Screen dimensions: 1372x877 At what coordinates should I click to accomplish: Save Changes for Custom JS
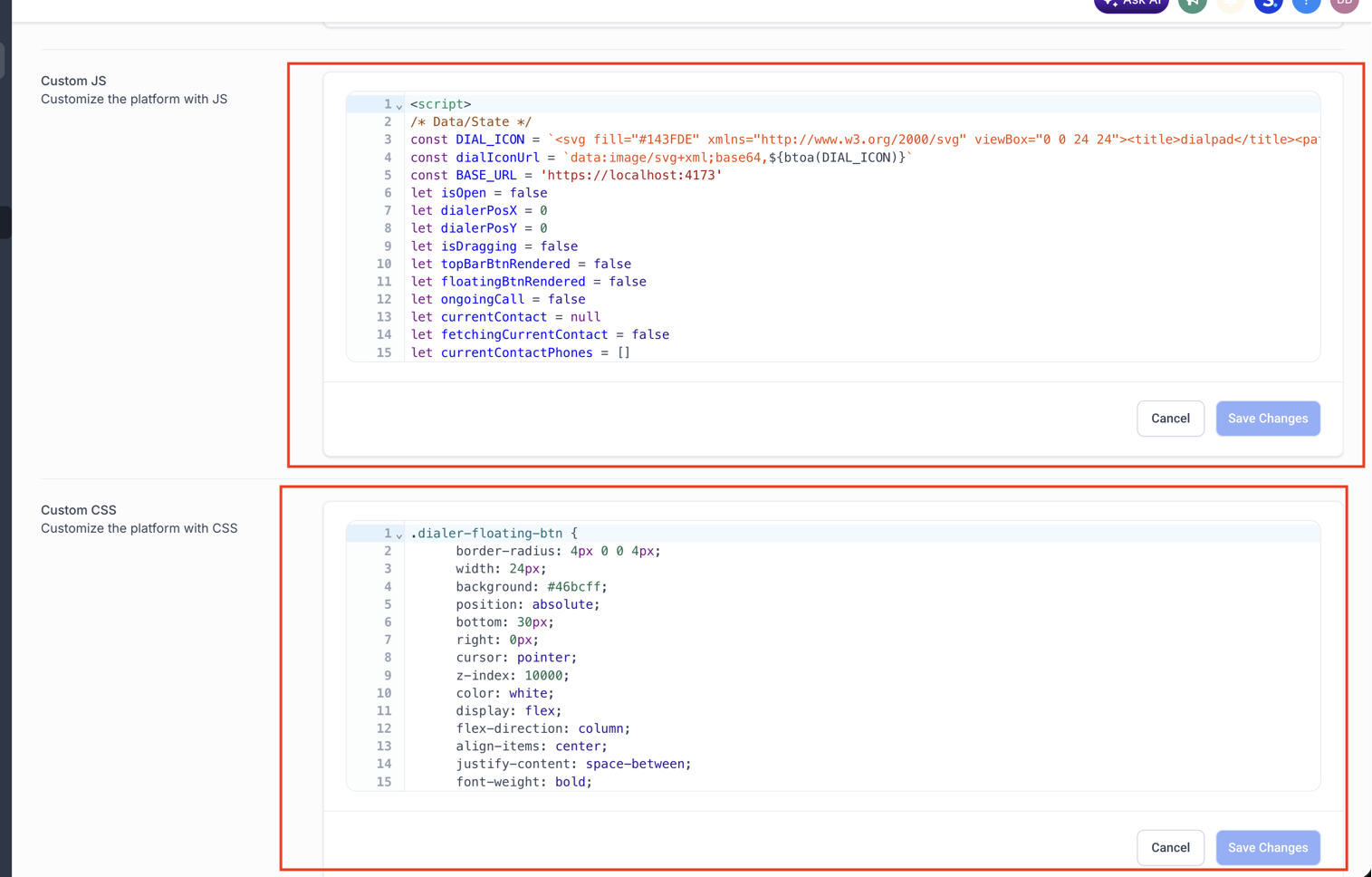(x=1268, y=419)
